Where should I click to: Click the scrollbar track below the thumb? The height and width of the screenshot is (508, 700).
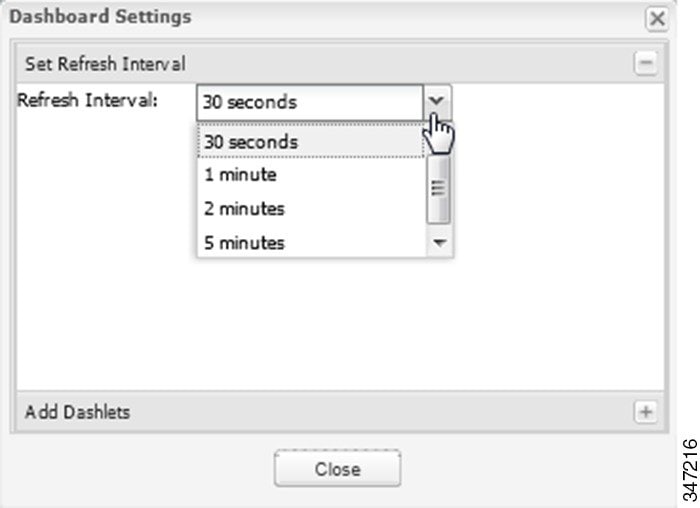[438, 228]
